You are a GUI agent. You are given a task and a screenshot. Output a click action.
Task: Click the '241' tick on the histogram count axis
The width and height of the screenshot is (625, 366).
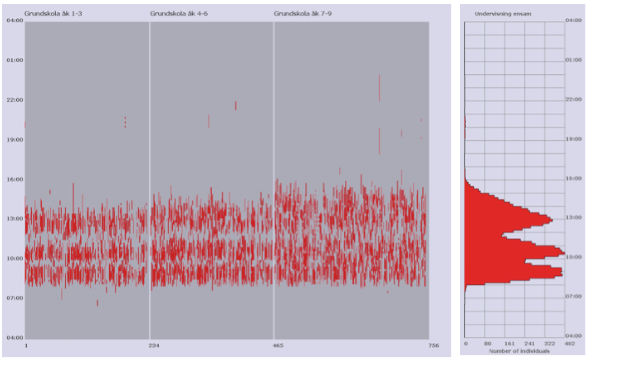coord(529,343)
